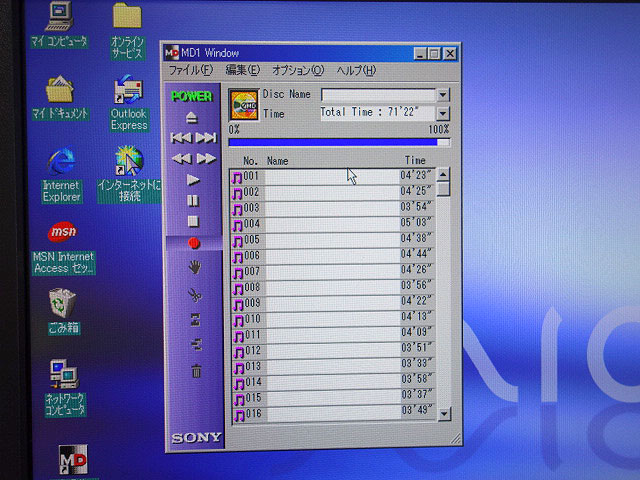
Task: Click the fast-forward button
Action: [x=206, y=159]
